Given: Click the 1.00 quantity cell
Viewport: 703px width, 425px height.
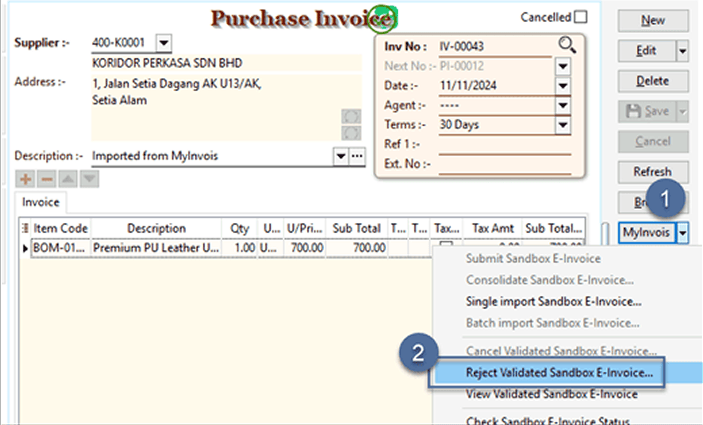Looking at the screenshot, I should (240, 248).
